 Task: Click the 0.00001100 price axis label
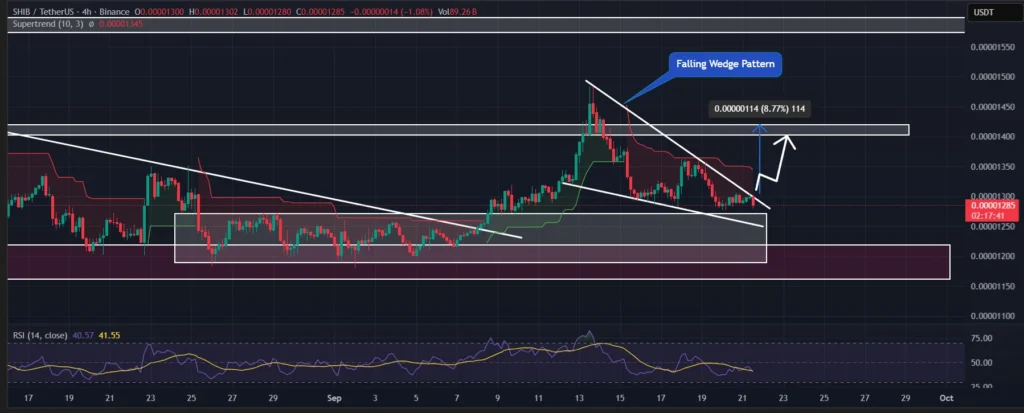(992, 316)
